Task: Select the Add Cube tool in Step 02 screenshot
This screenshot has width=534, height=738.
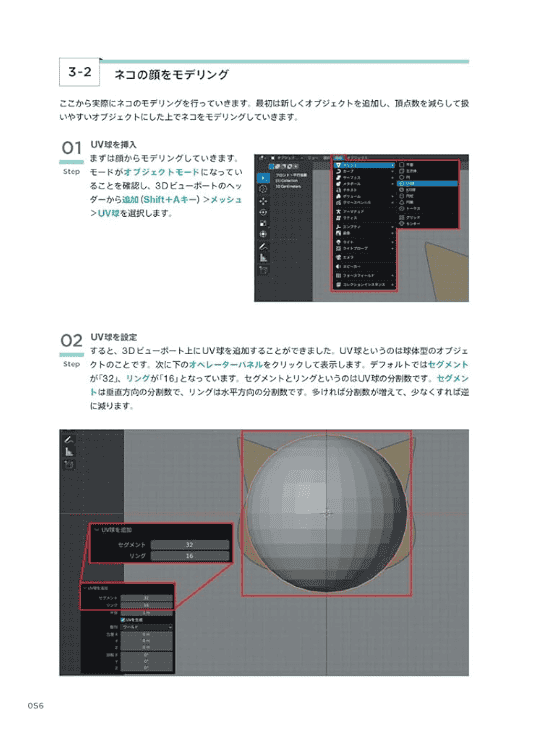Action: coord(69,465)
